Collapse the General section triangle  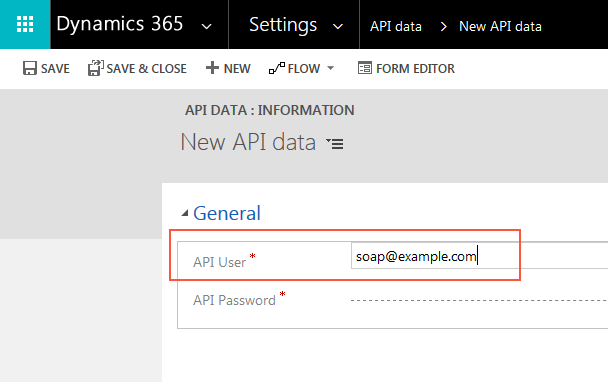coord(185,213)
